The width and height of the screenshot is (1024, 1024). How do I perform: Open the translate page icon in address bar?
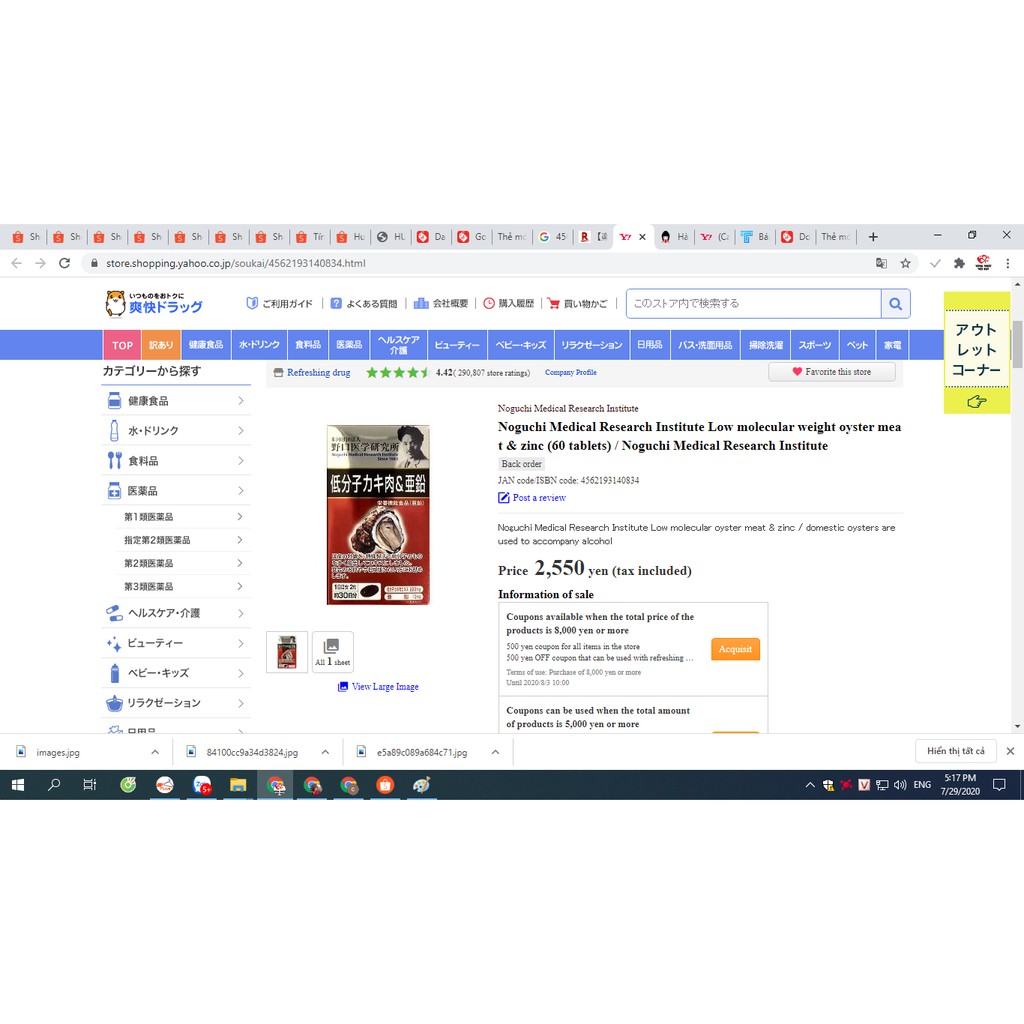pyautogui.click(x=881, y=263)
